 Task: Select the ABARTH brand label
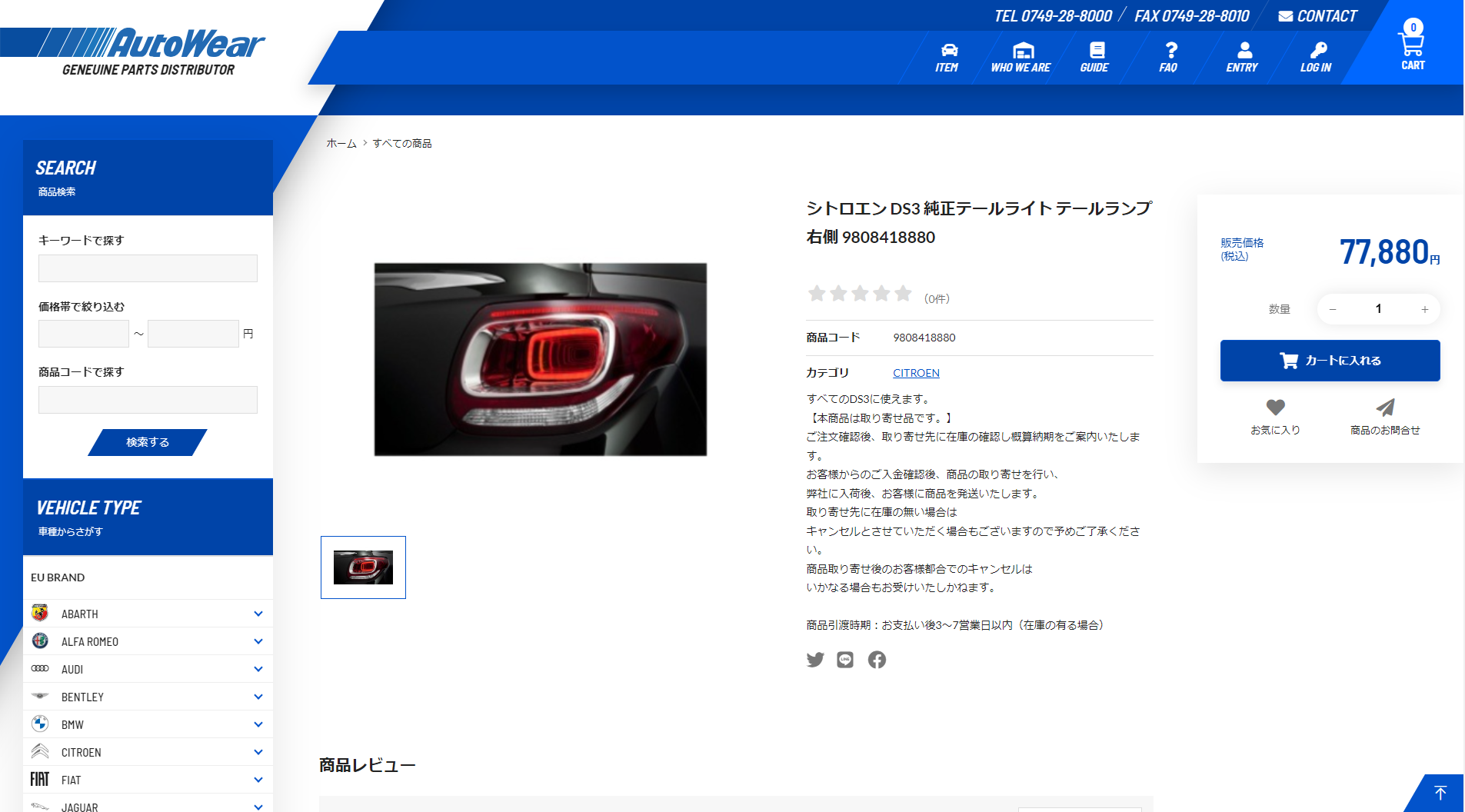(x=80, y=614)
